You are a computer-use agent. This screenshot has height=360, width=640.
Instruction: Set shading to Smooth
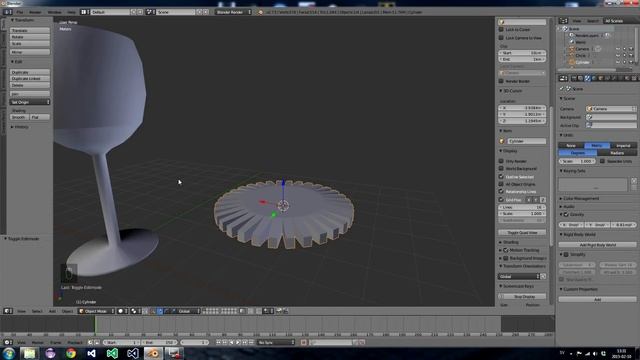pyautogui.click(x=20, y=117)
